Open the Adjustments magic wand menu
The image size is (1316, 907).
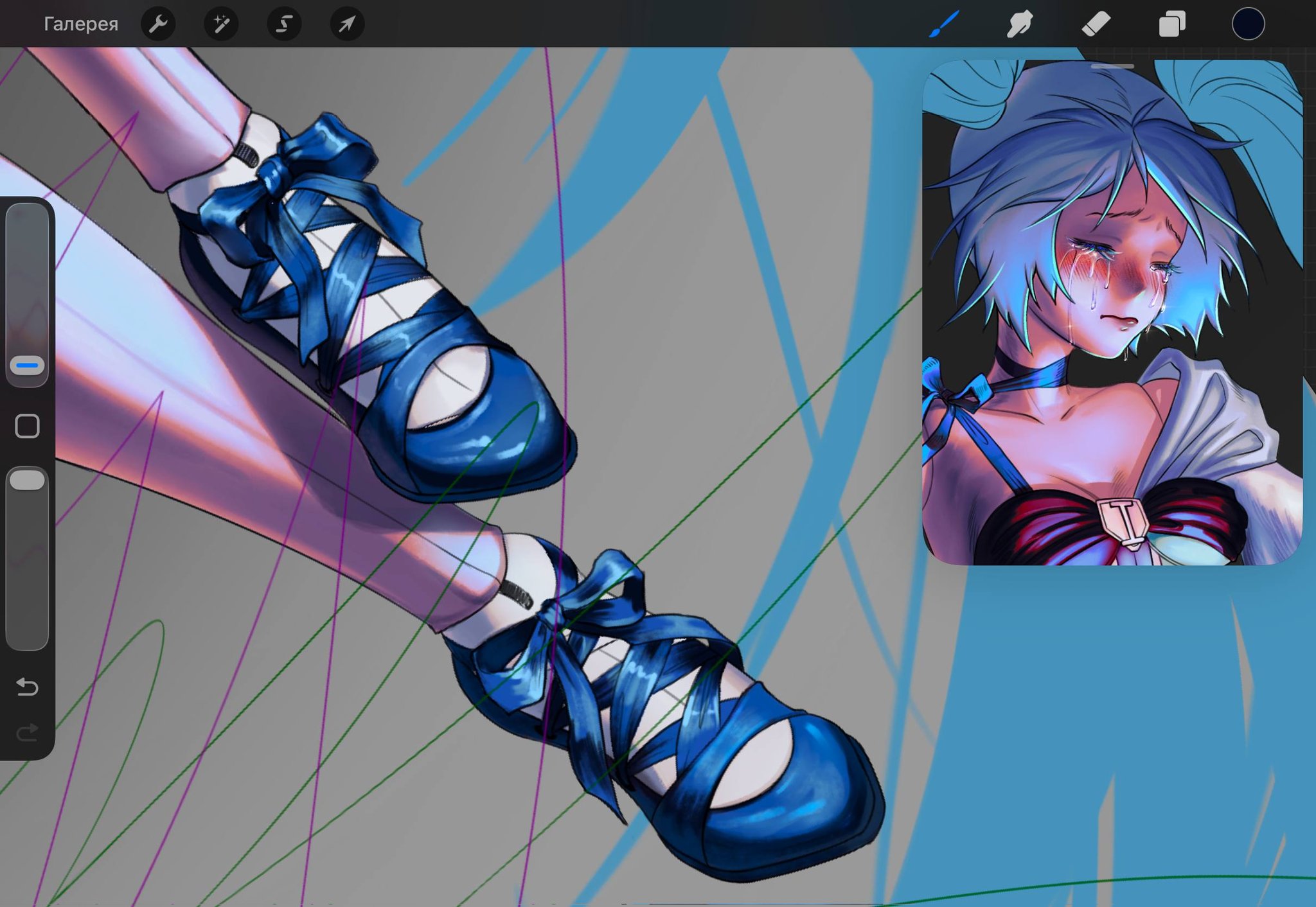click(221, 24)
